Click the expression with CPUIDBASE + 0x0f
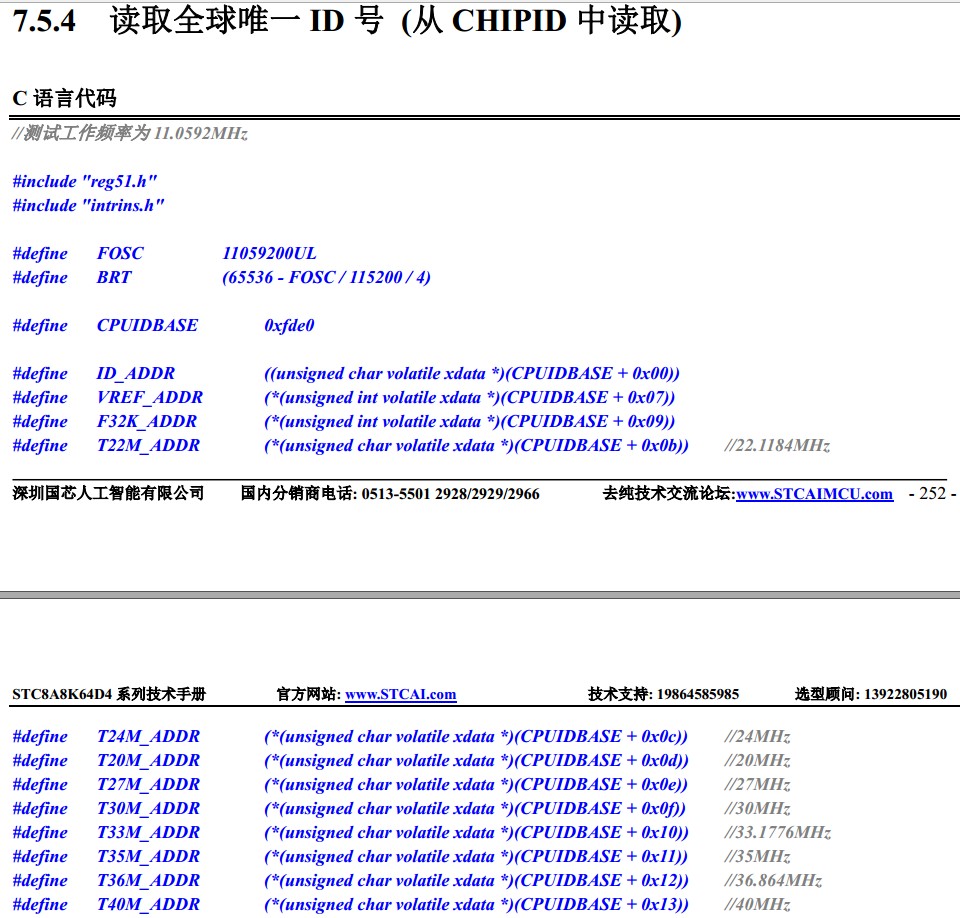Screen dimensions: 960x918 474,808
